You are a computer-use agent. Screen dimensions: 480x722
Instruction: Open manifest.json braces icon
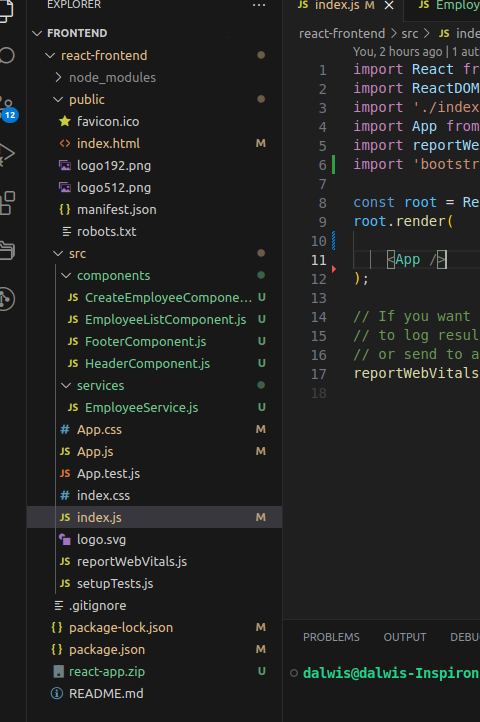click(x=65, y=210)
